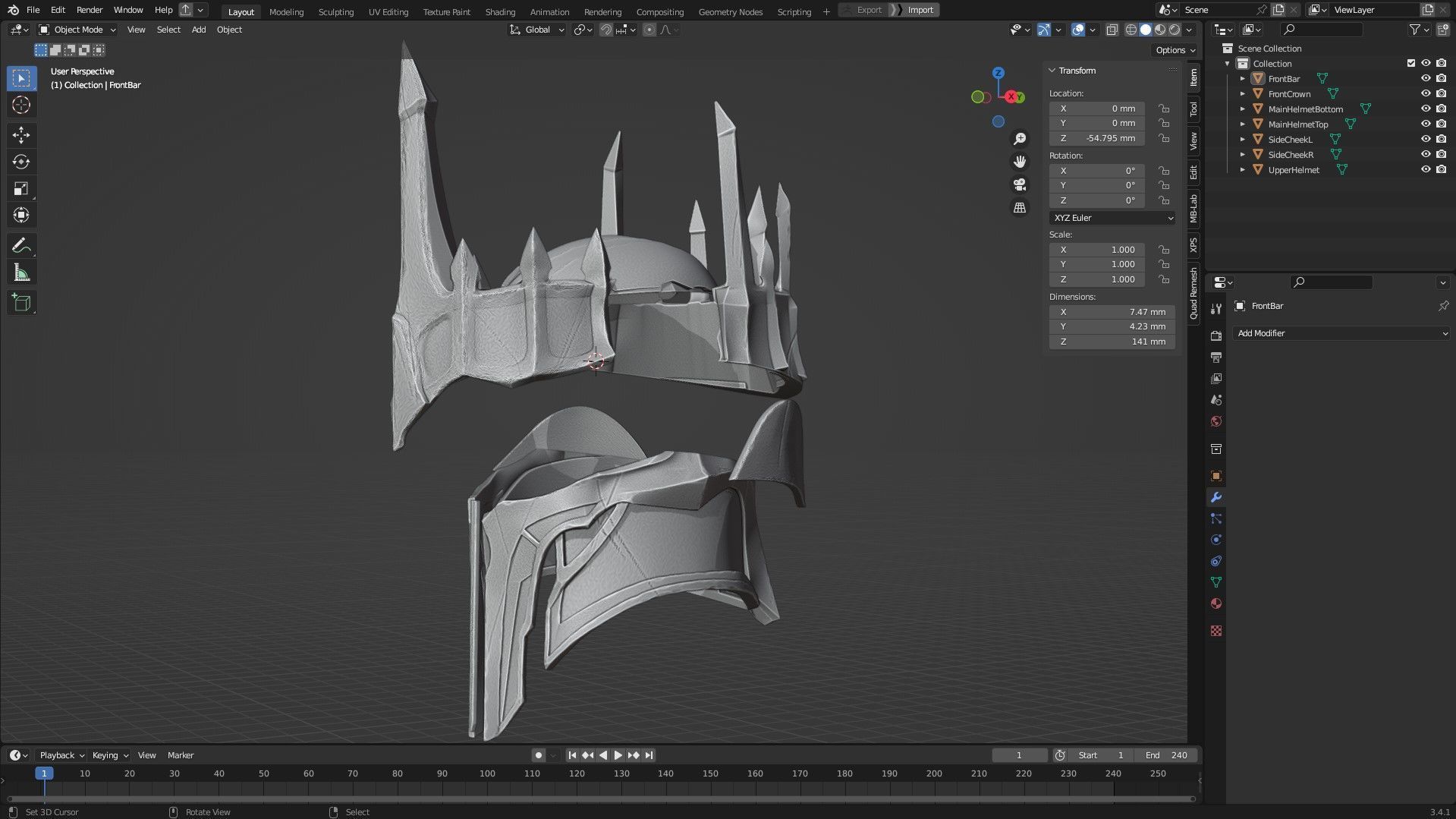Expand the UpperHelmet tree item

[1243, 170]
